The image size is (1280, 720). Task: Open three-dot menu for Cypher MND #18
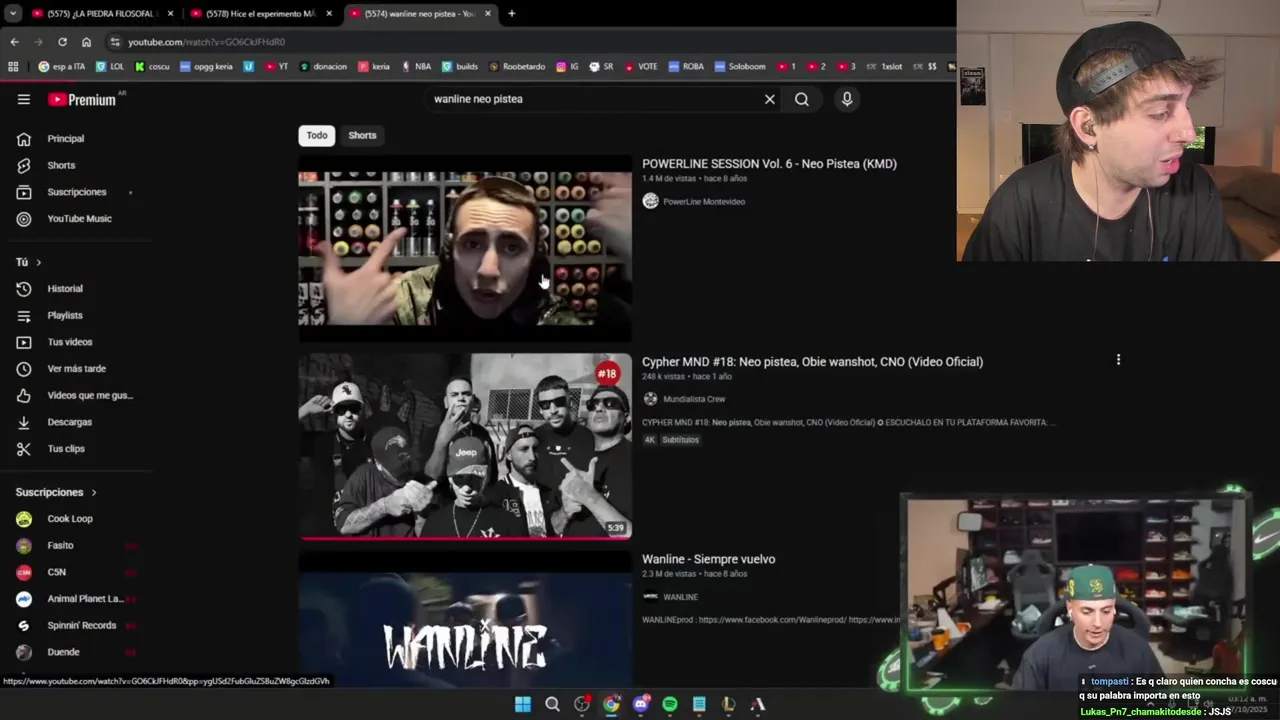coord(1118,360)
